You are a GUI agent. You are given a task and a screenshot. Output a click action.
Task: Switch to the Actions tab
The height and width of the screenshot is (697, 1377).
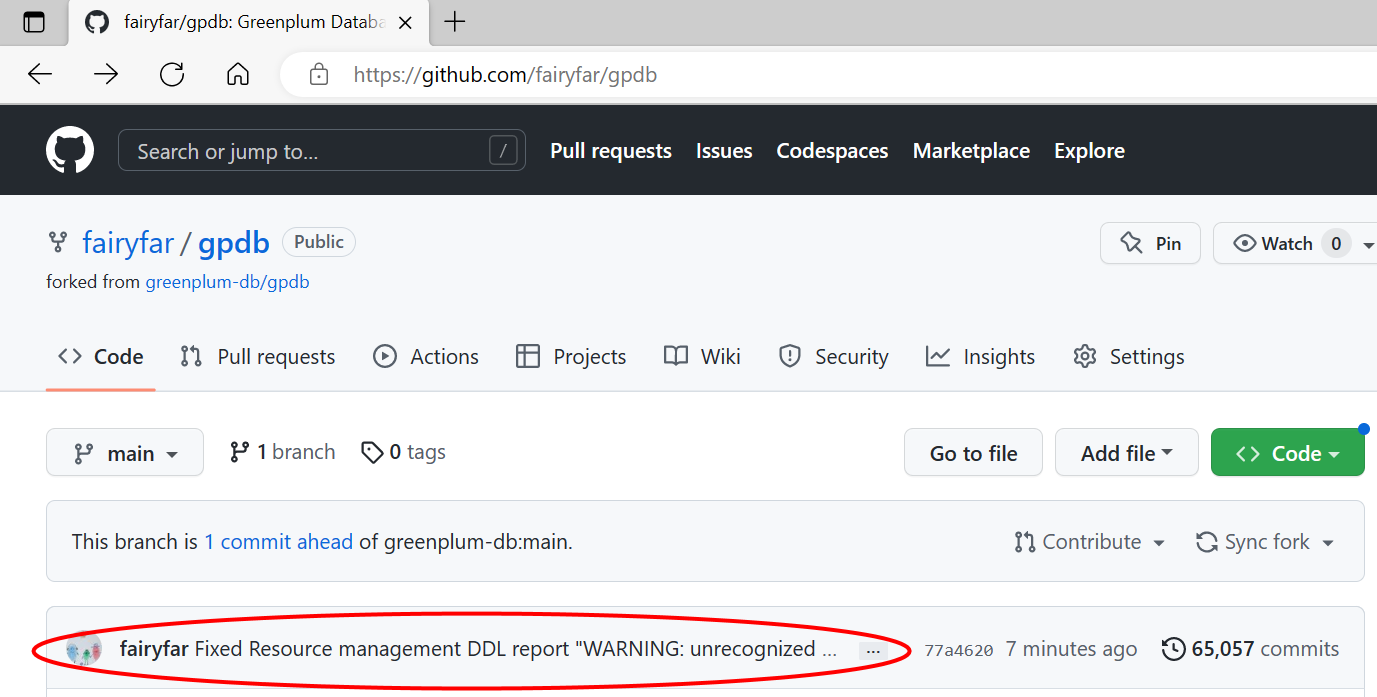pos(426,357)
